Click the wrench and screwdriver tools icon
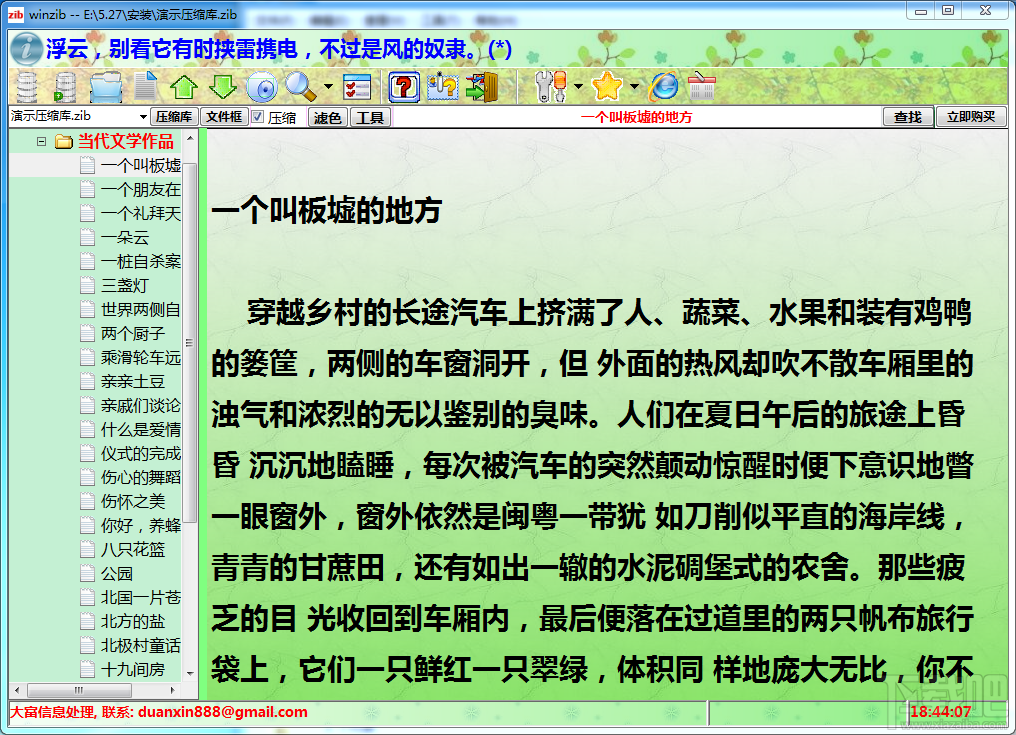The width and height of the screenshot is (1016, 735). coord(551,87)
